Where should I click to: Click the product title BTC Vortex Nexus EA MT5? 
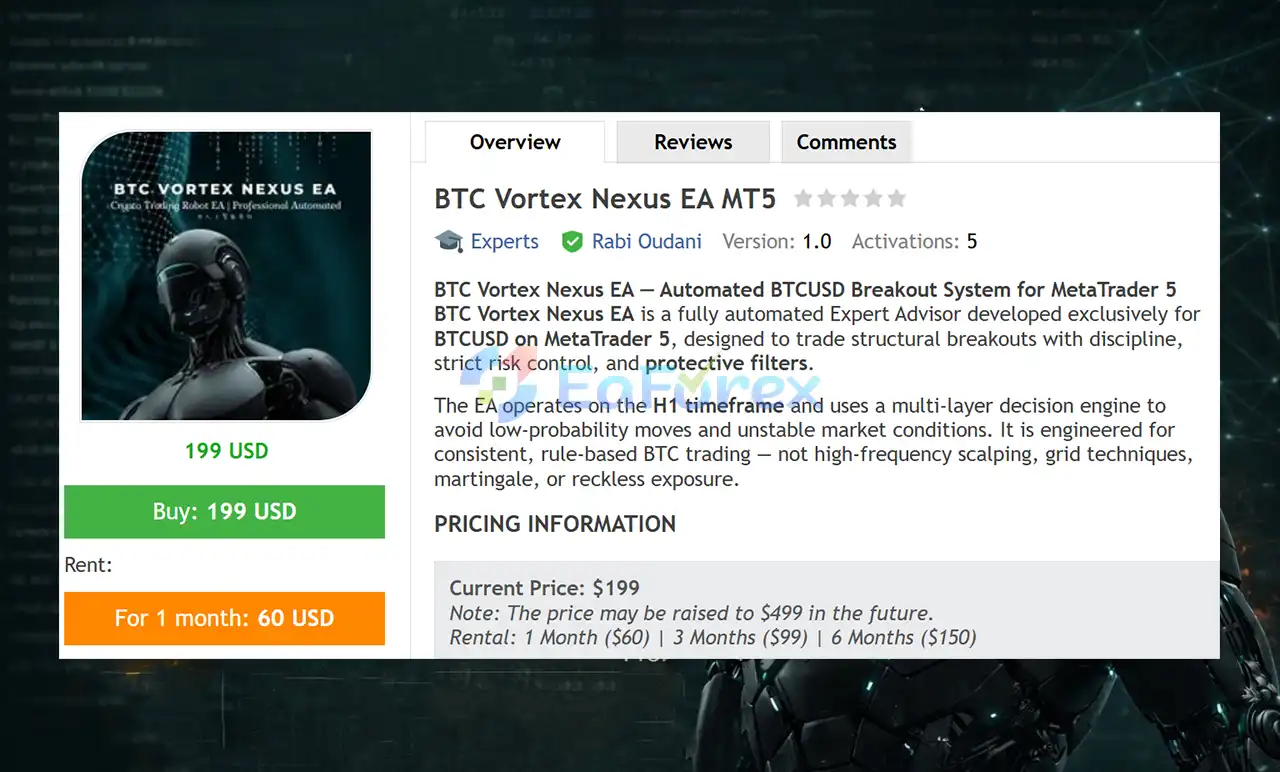tap(604, 198)
